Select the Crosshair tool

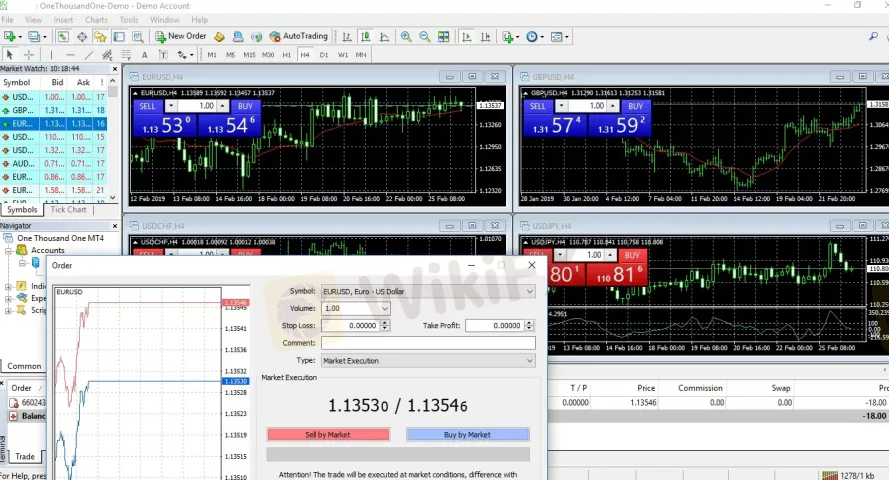pyautogui.click(x=29, y=55)
